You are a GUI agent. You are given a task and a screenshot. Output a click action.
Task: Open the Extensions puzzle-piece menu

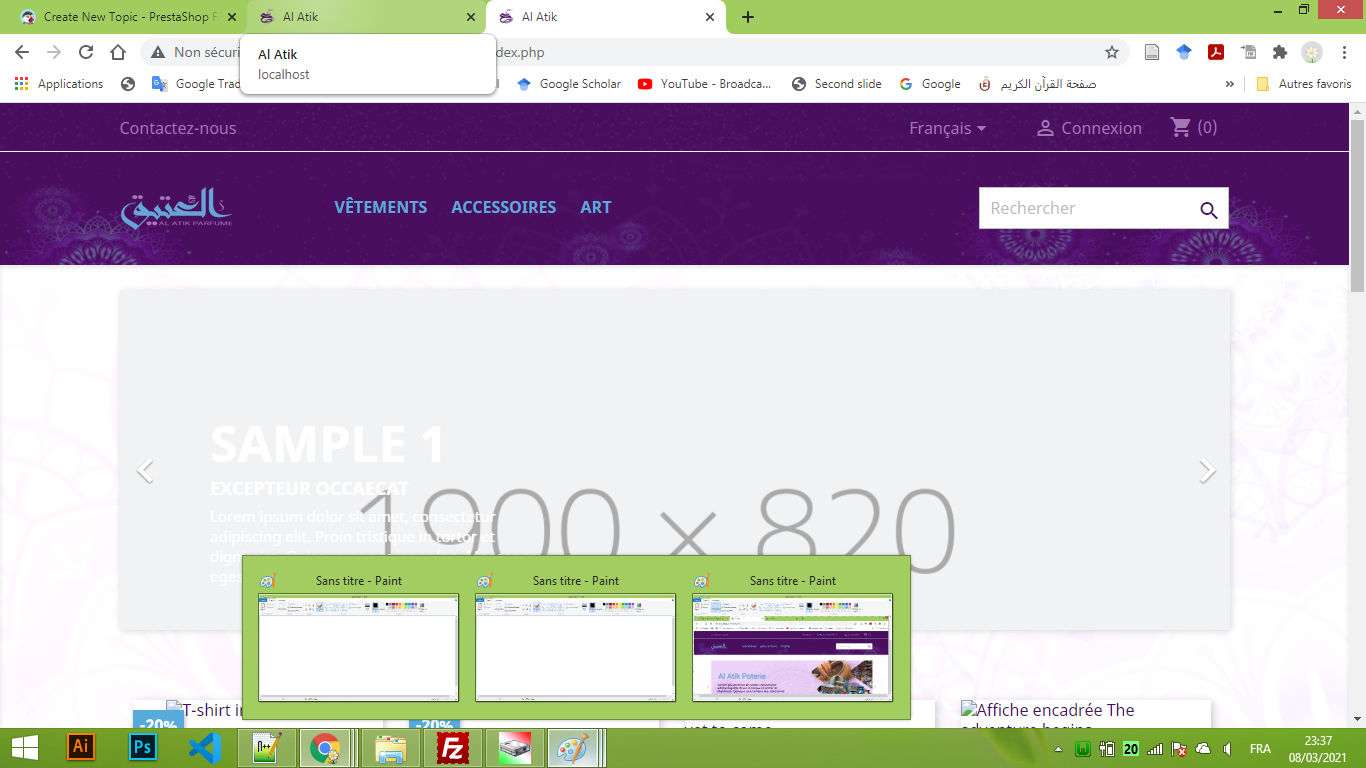point(1280,52)
